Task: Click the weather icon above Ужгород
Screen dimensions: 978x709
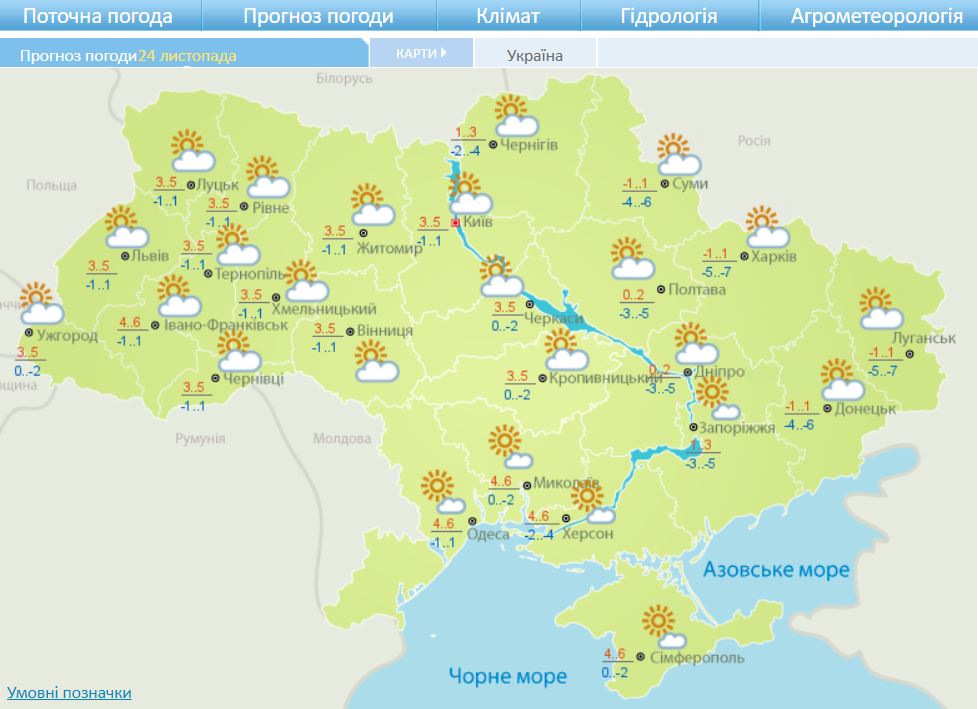Action: 37,304
